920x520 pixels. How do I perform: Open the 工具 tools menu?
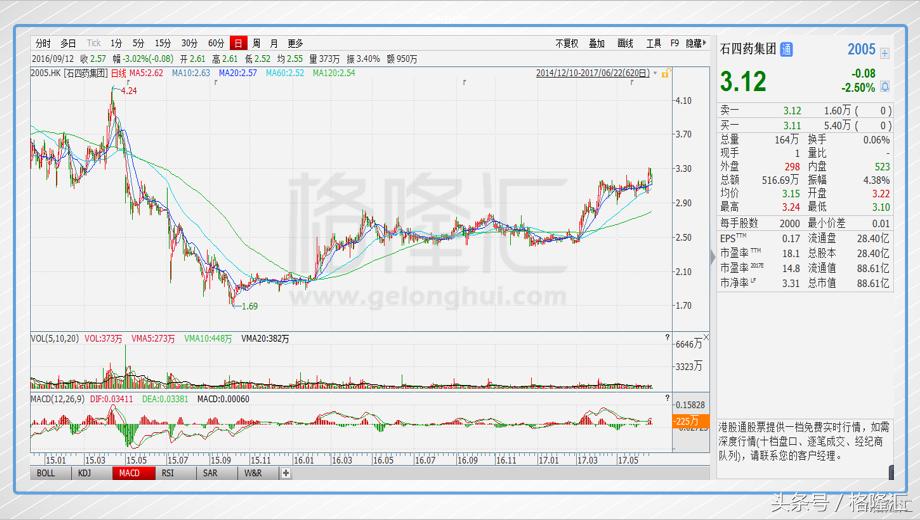[x=653, y=43]
